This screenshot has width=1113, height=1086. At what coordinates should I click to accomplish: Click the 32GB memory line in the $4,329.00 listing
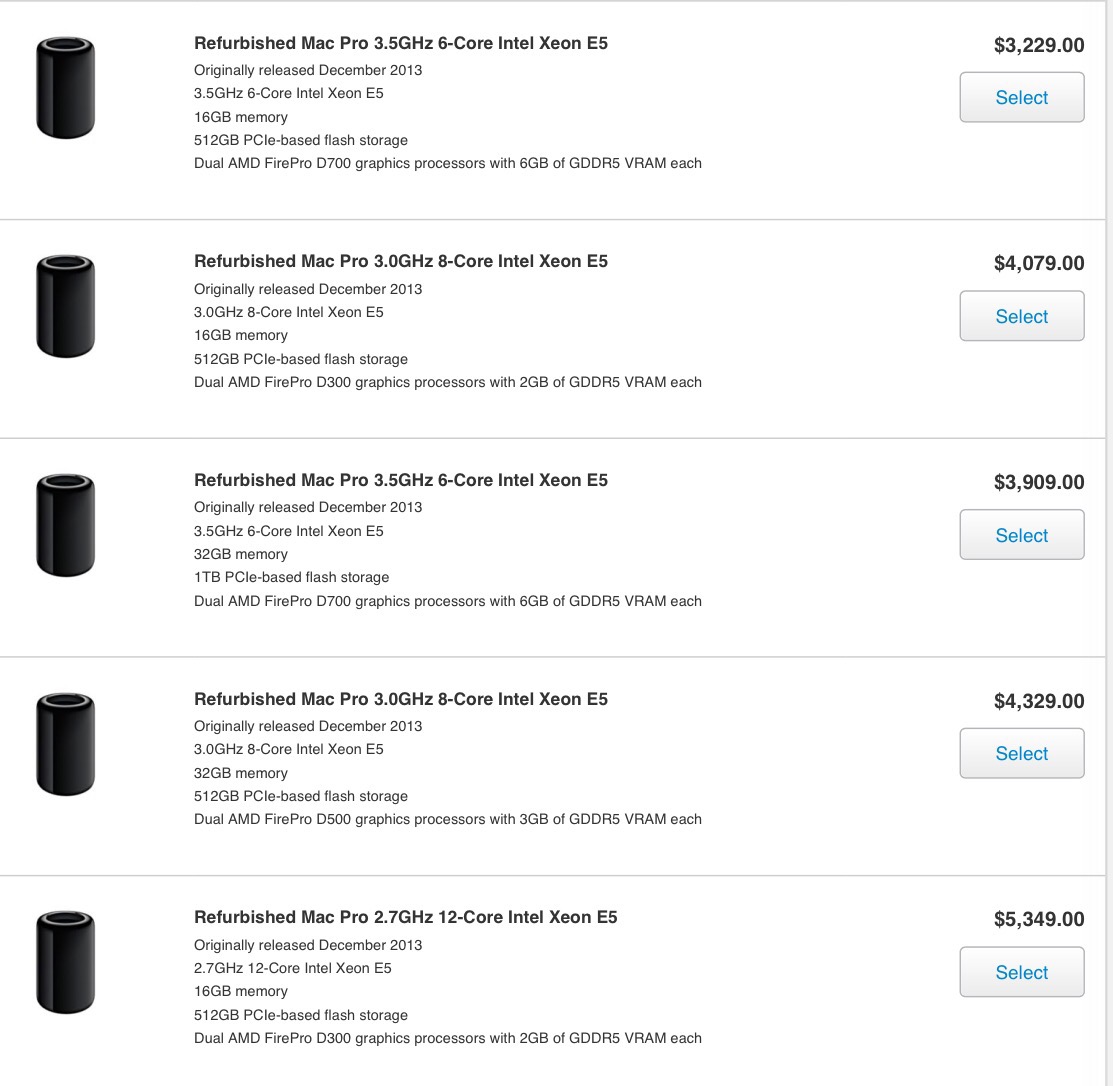pos(241,773)
